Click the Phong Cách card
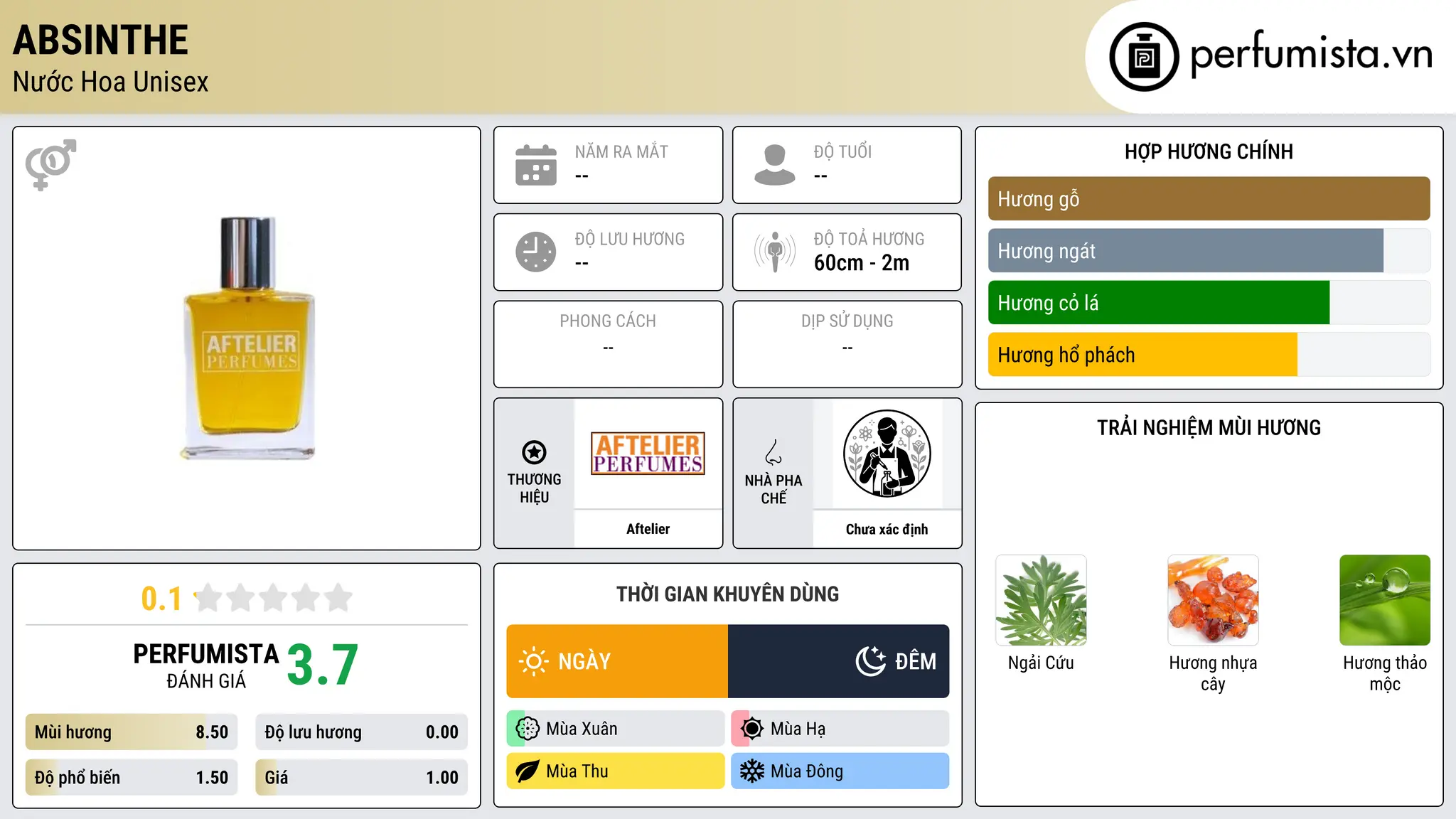This screenshot has height=819, width=1456. (x=608, y=344)
